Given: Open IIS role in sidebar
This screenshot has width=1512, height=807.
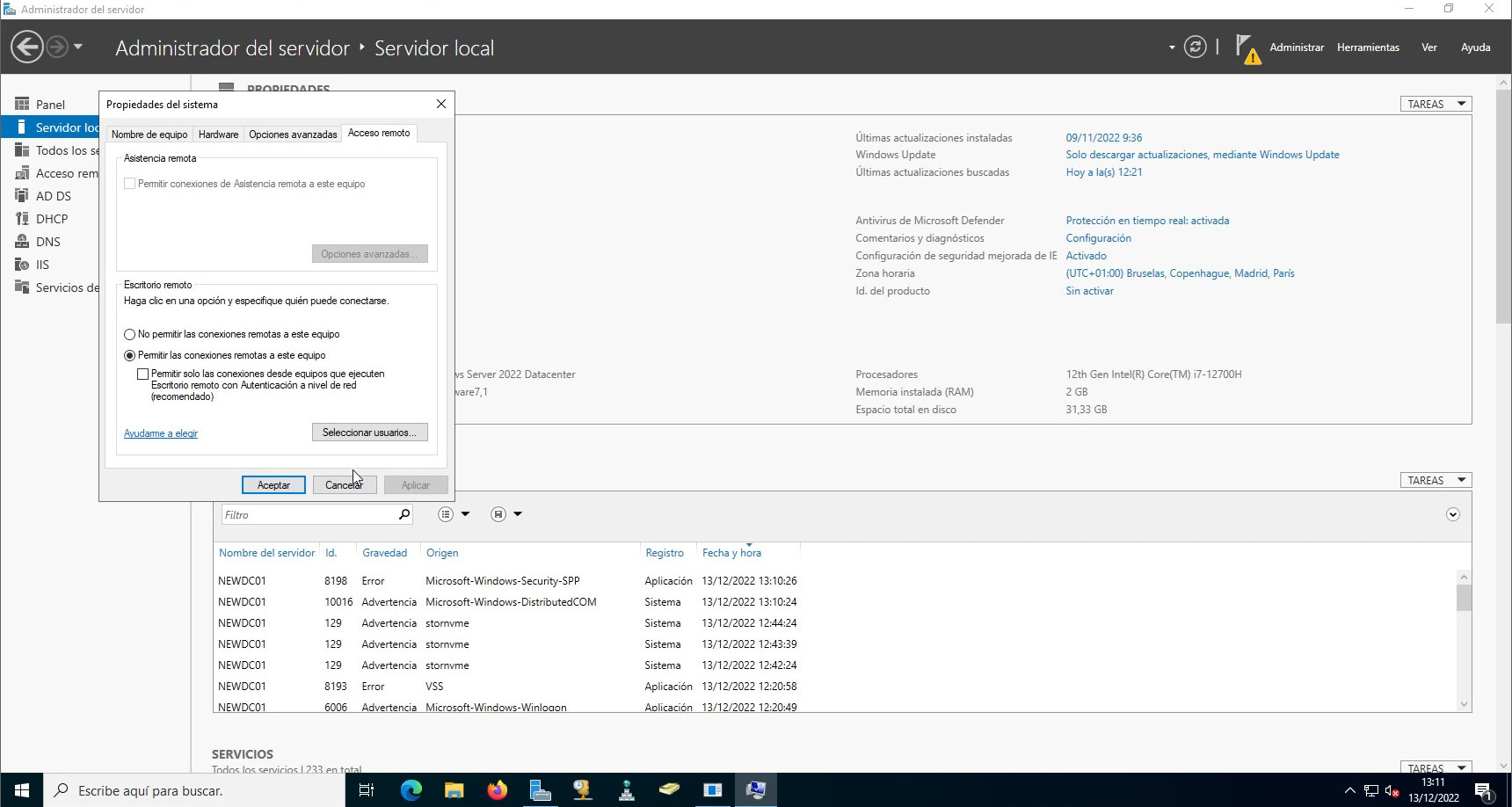Looking at the screenshot, I should click(42, 265).
